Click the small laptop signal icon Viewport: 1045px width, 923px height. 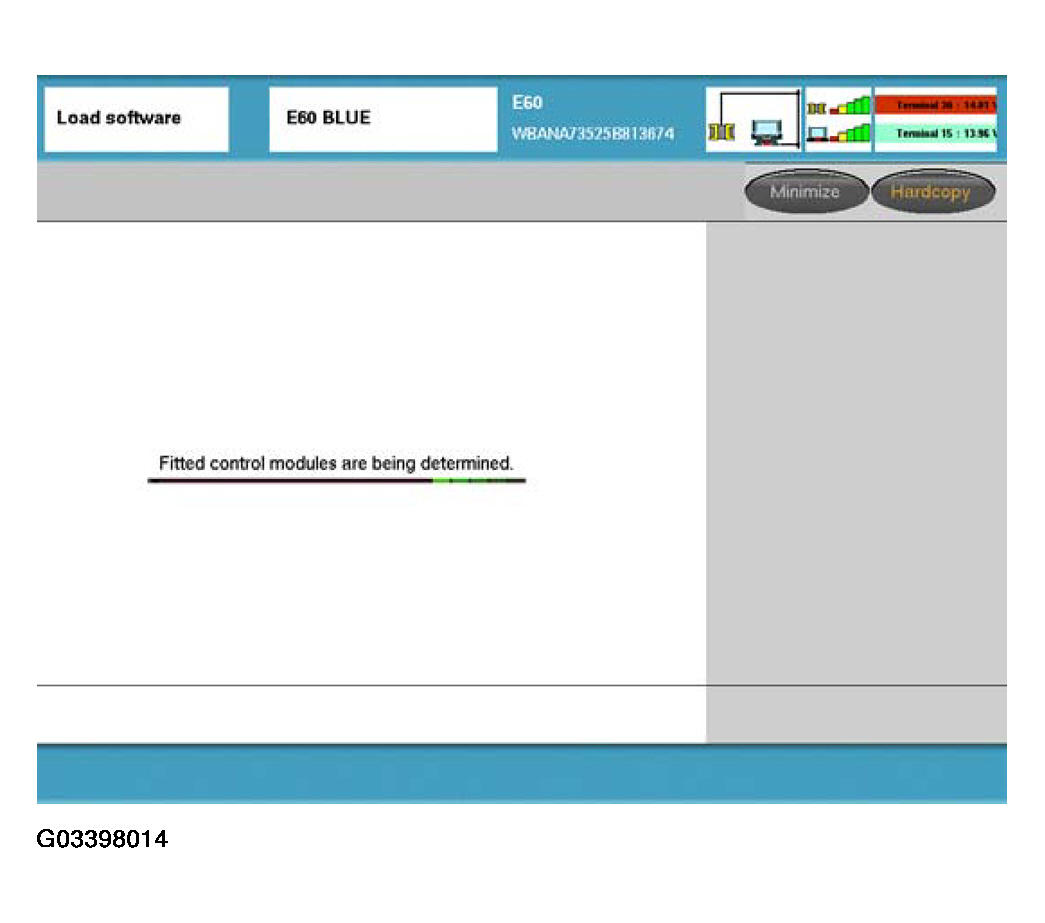(817, 133)
